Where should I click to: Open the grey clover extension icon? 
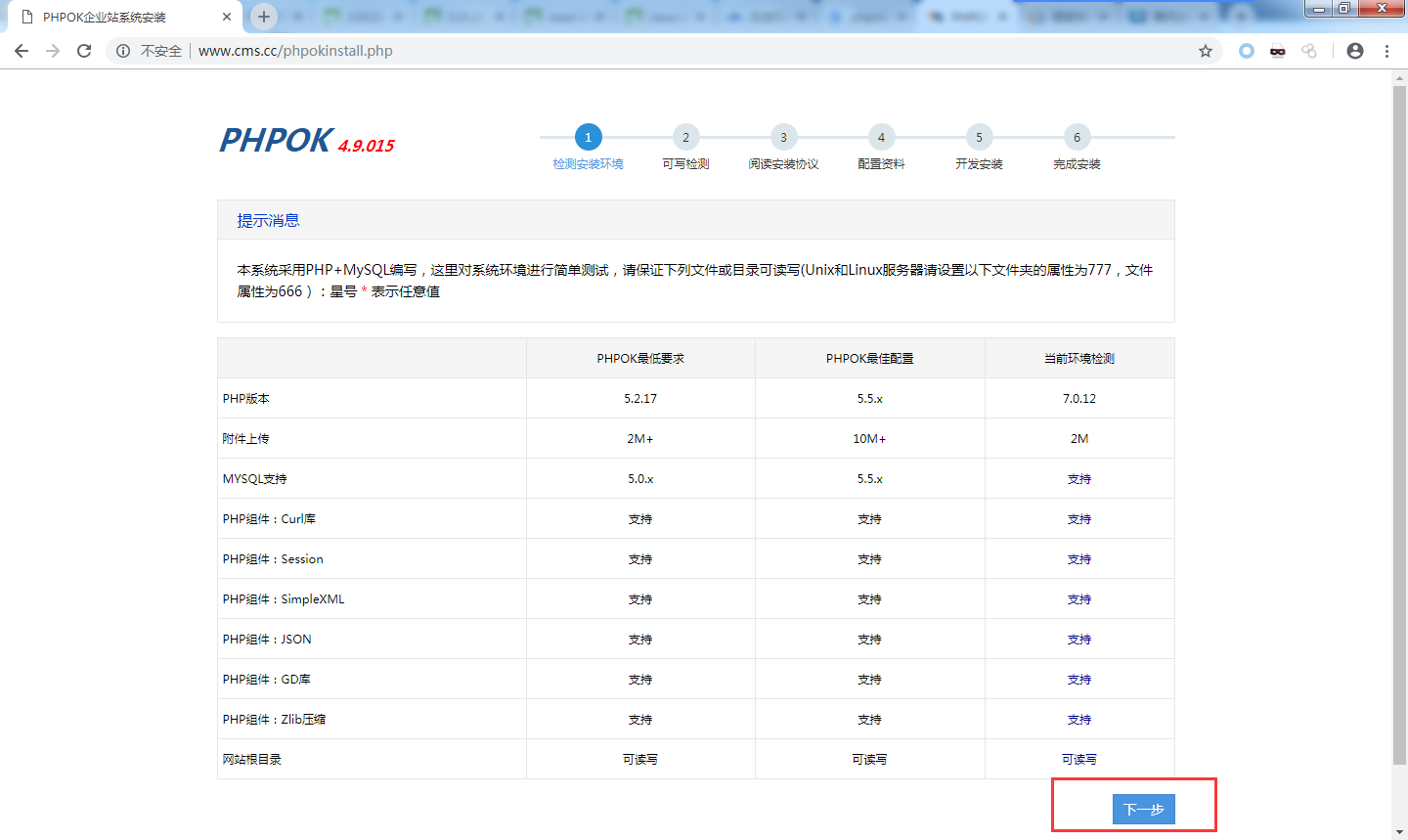pyautogui.click(x=1309, y=51)
